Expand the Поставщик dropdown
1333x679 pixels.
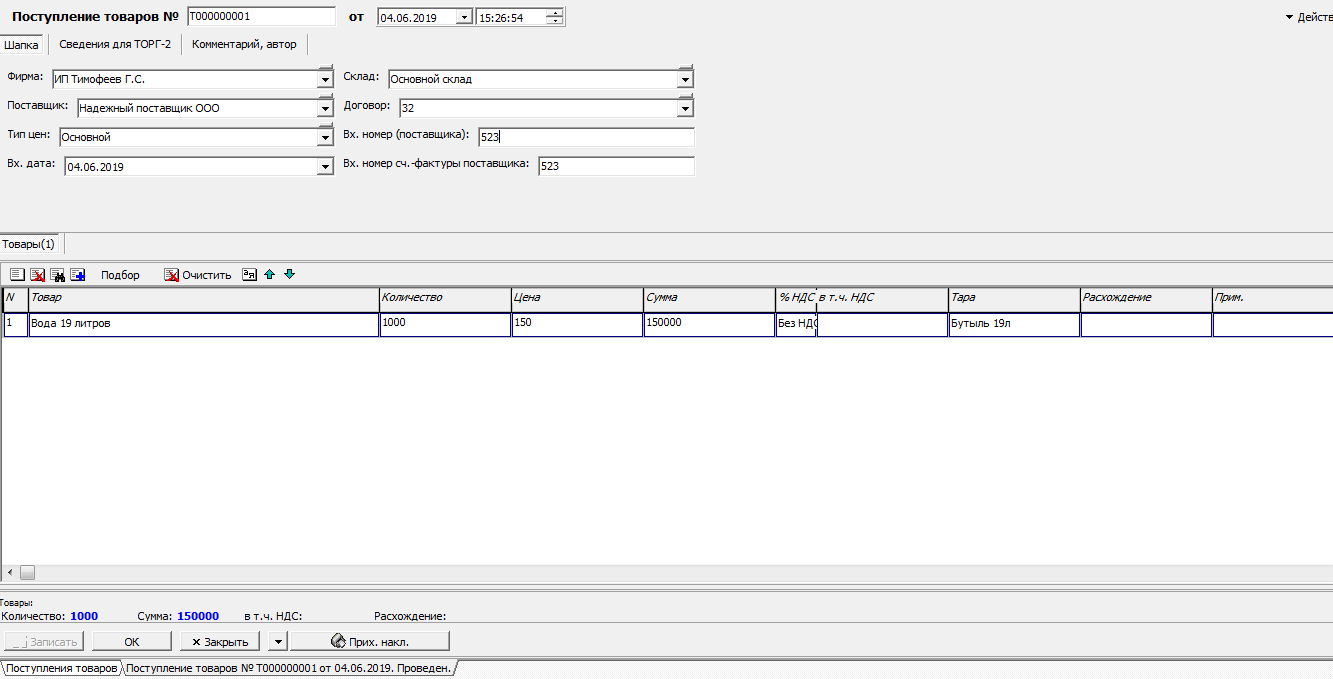(325, 108)
